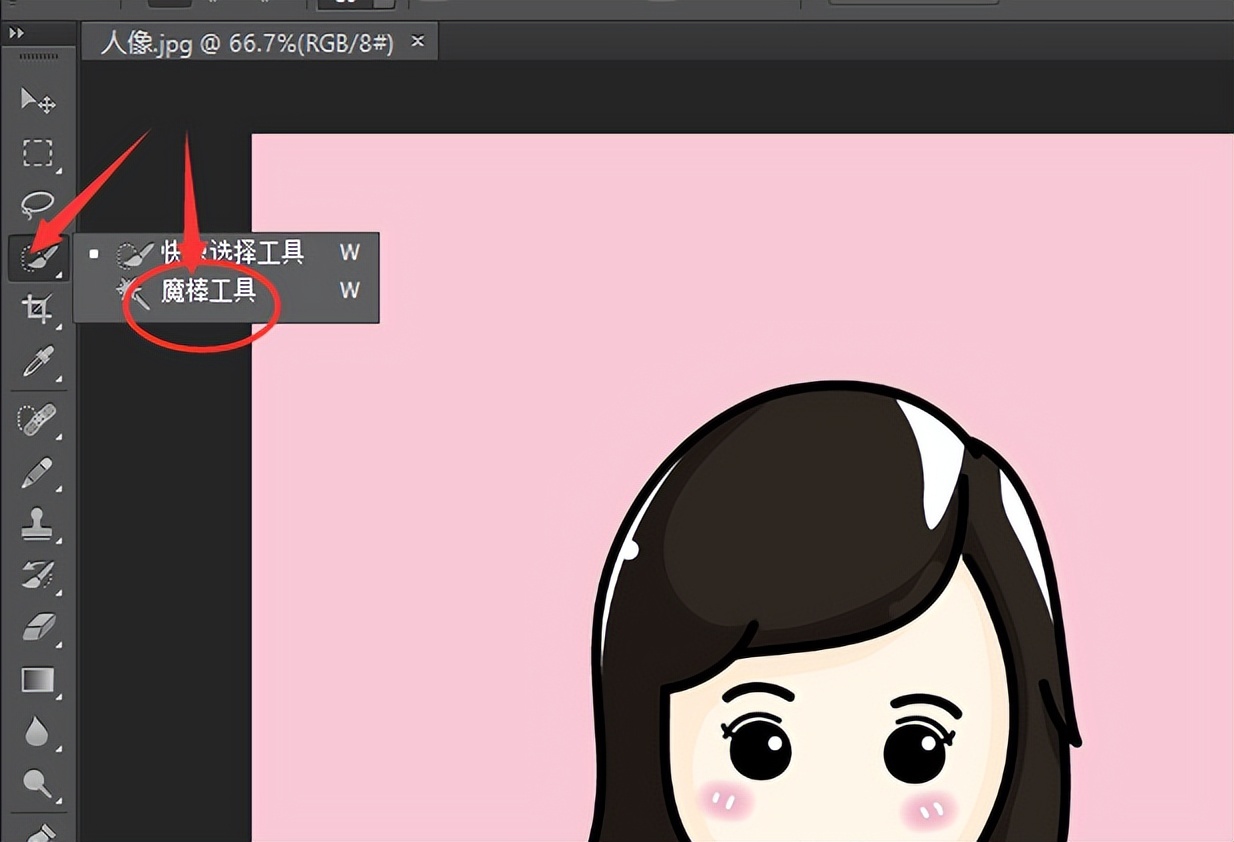The width and height of the screenshot is (1234, 842).
Task: Expand the toolbar with double-arrow button
Action: coord(16,33)
